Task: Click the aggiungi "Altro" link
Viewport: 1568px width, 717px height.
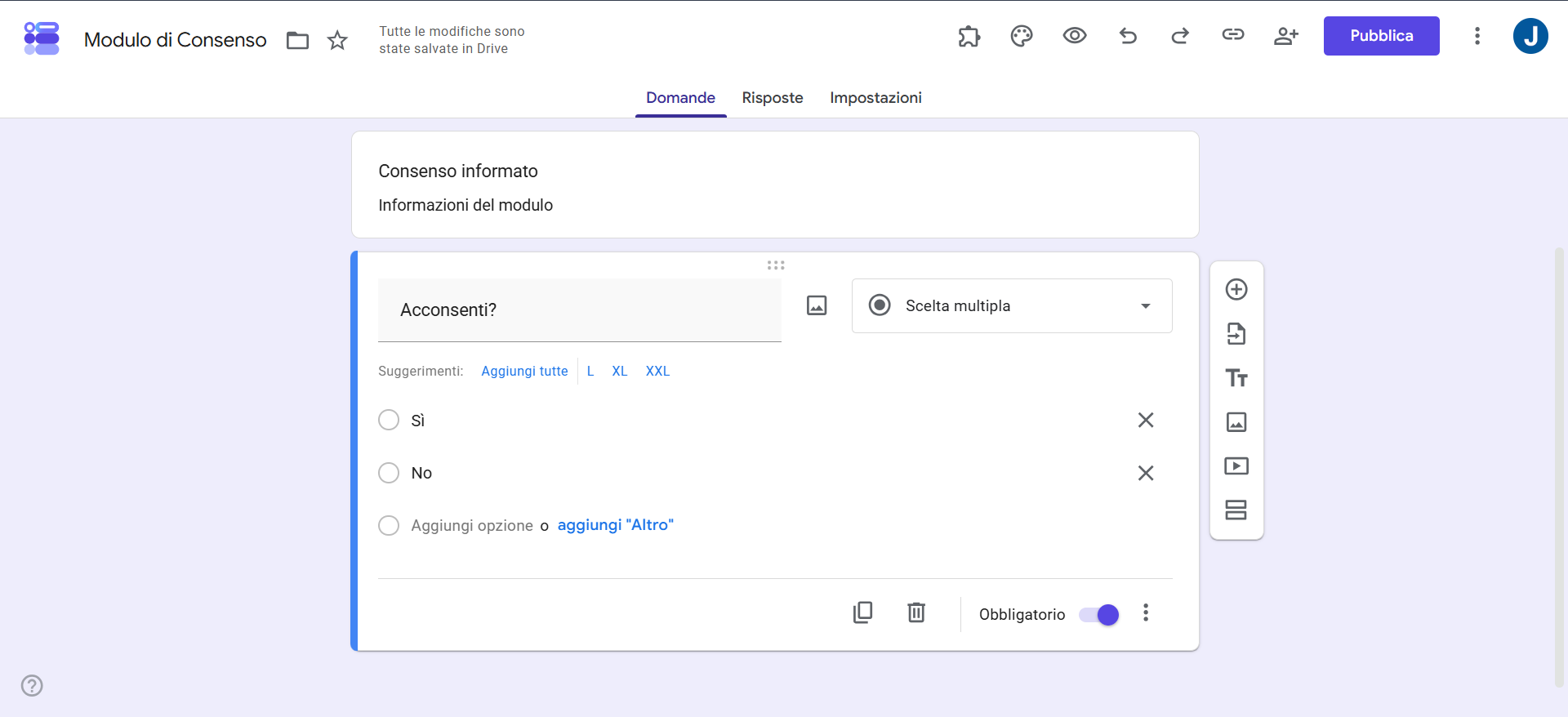Action: coord(616,525)
